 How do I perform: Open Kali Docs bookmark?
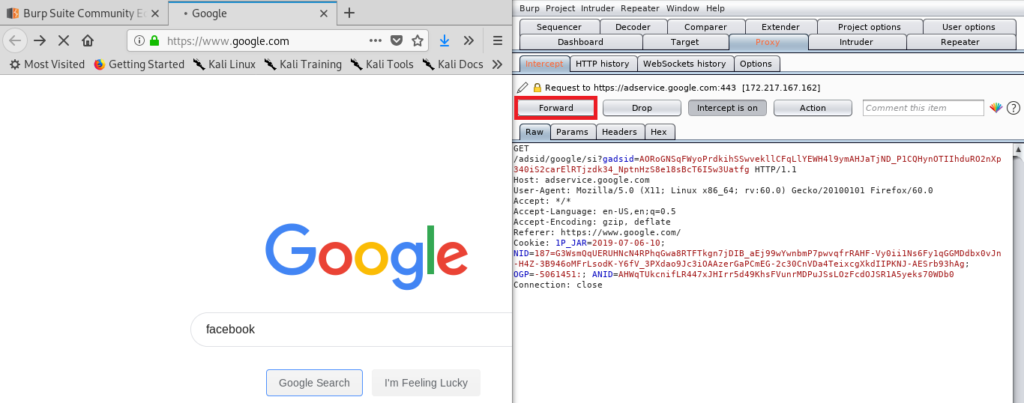pyautogui.click(x=453, y=64)
